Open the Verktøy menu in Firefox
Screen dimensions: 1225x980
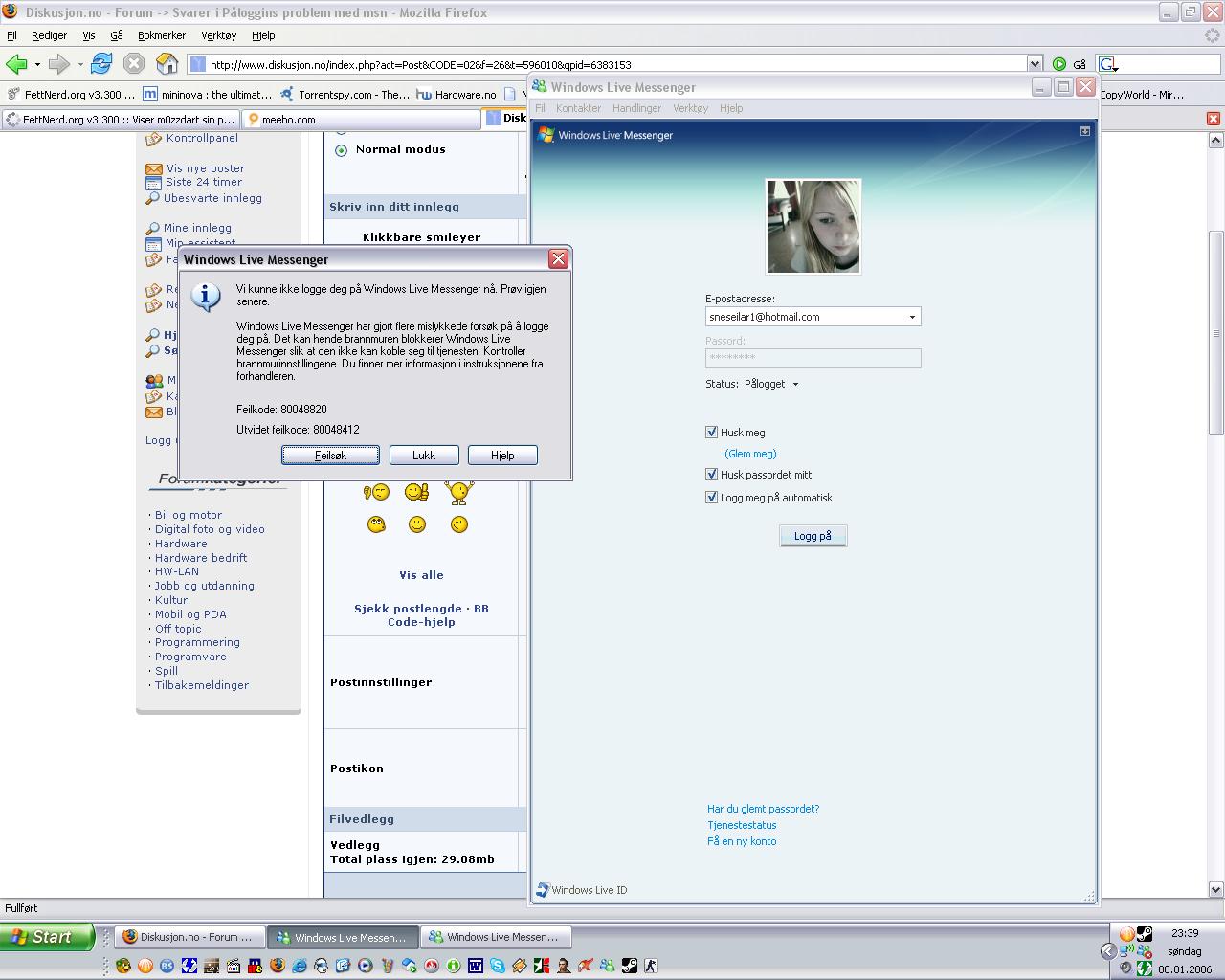click(218, 35)
